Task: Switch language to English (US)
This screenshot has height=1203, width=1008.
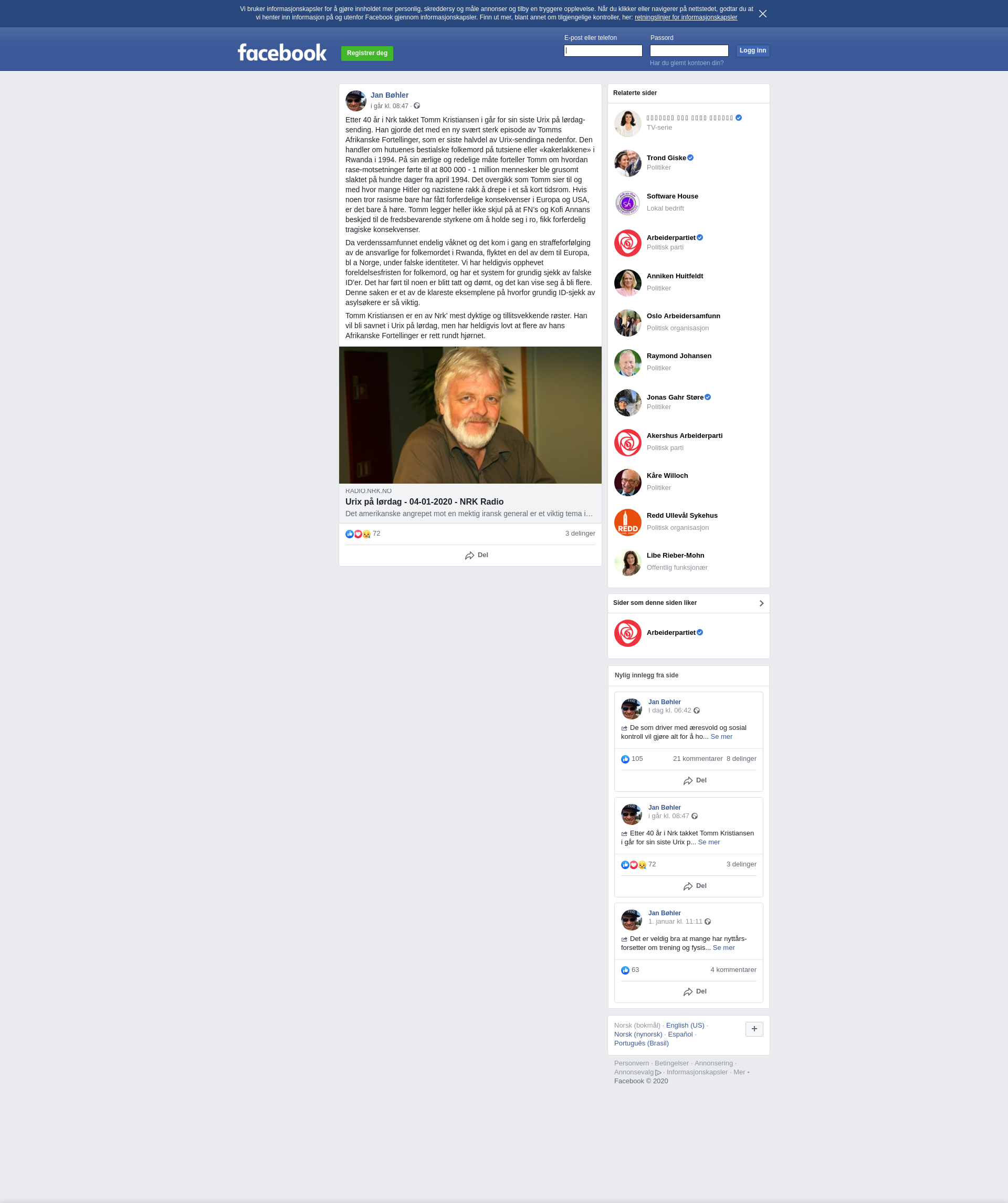Action: tap(685, 1026)
